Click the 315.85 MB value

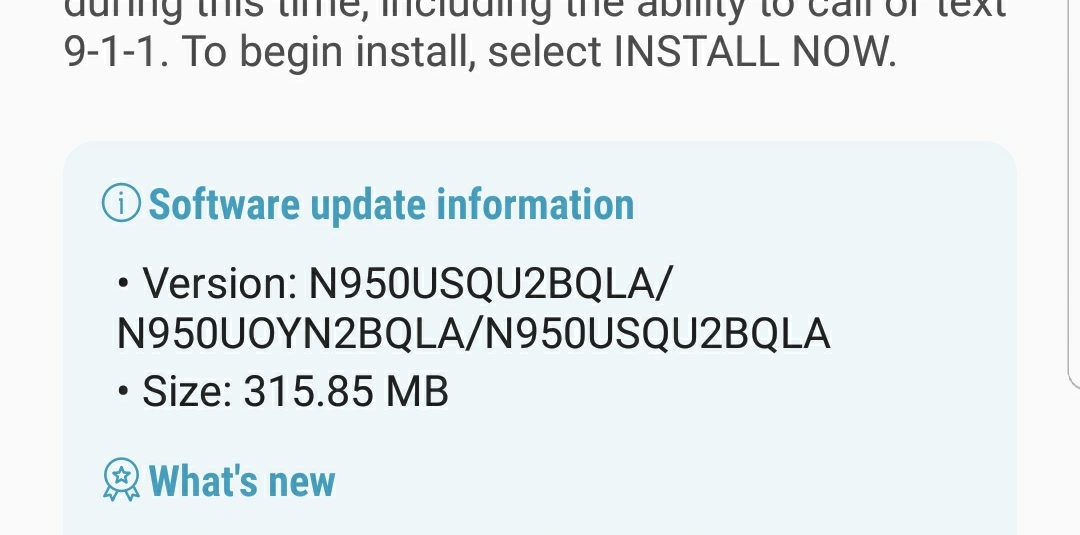346,391
